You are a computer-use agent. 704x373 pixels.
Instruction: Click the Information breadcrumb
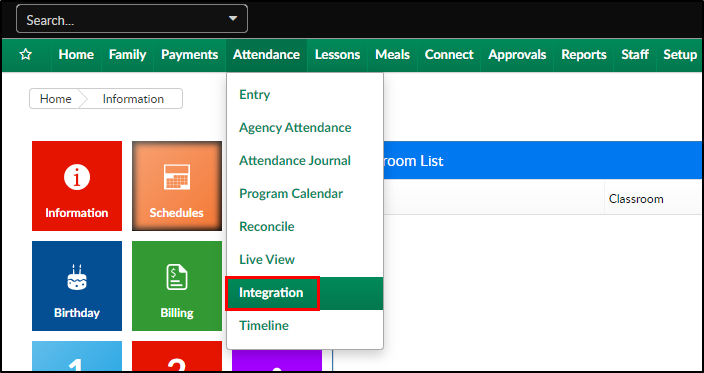[x=133, y=99]
